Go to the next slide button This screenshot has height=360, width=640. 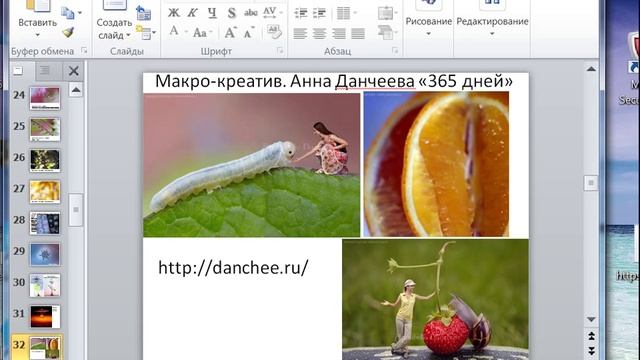[x=591, y=350]
